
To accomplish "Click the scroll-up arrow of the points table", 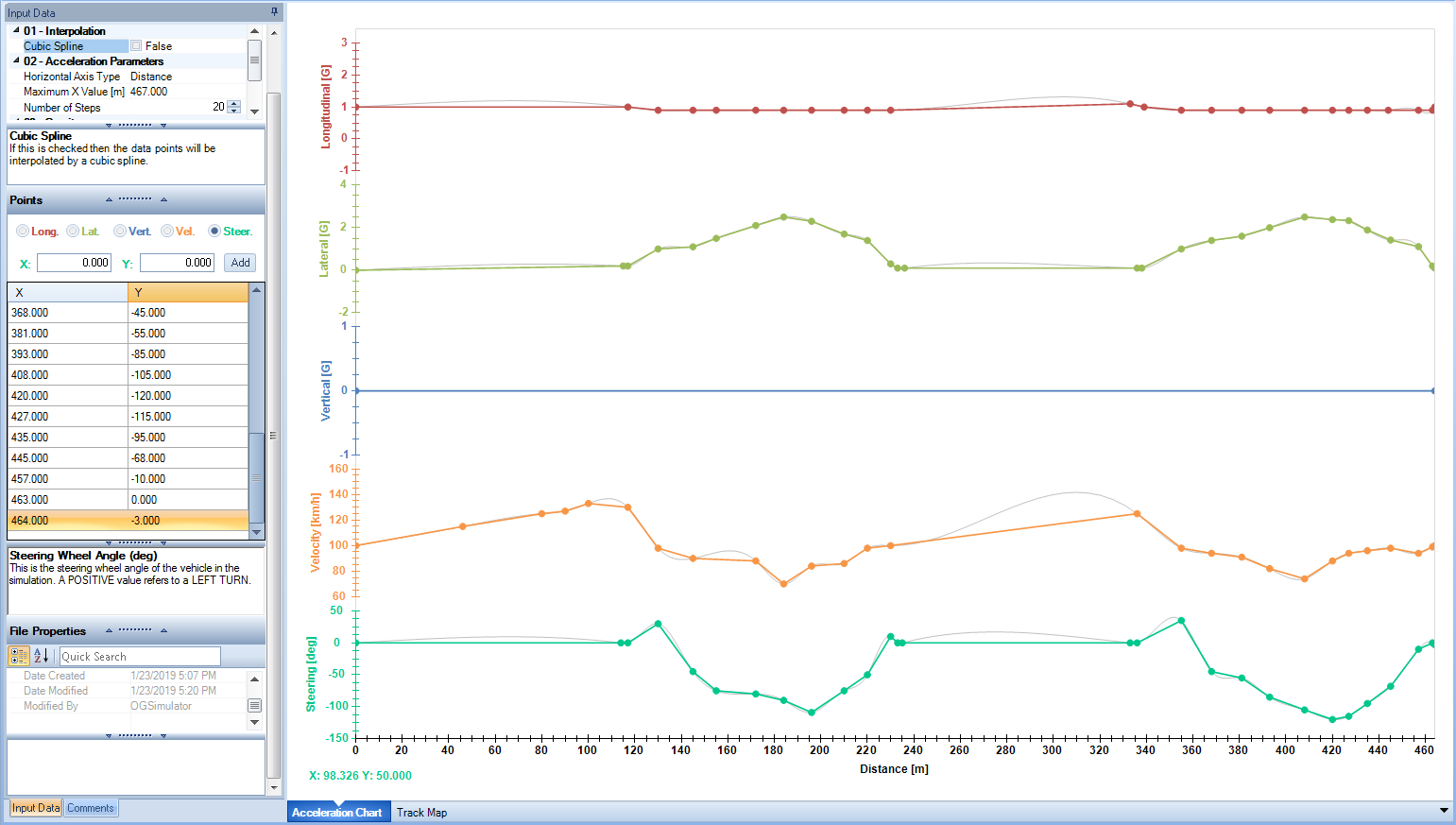I will pyautogui.click(x=256, y=289).
